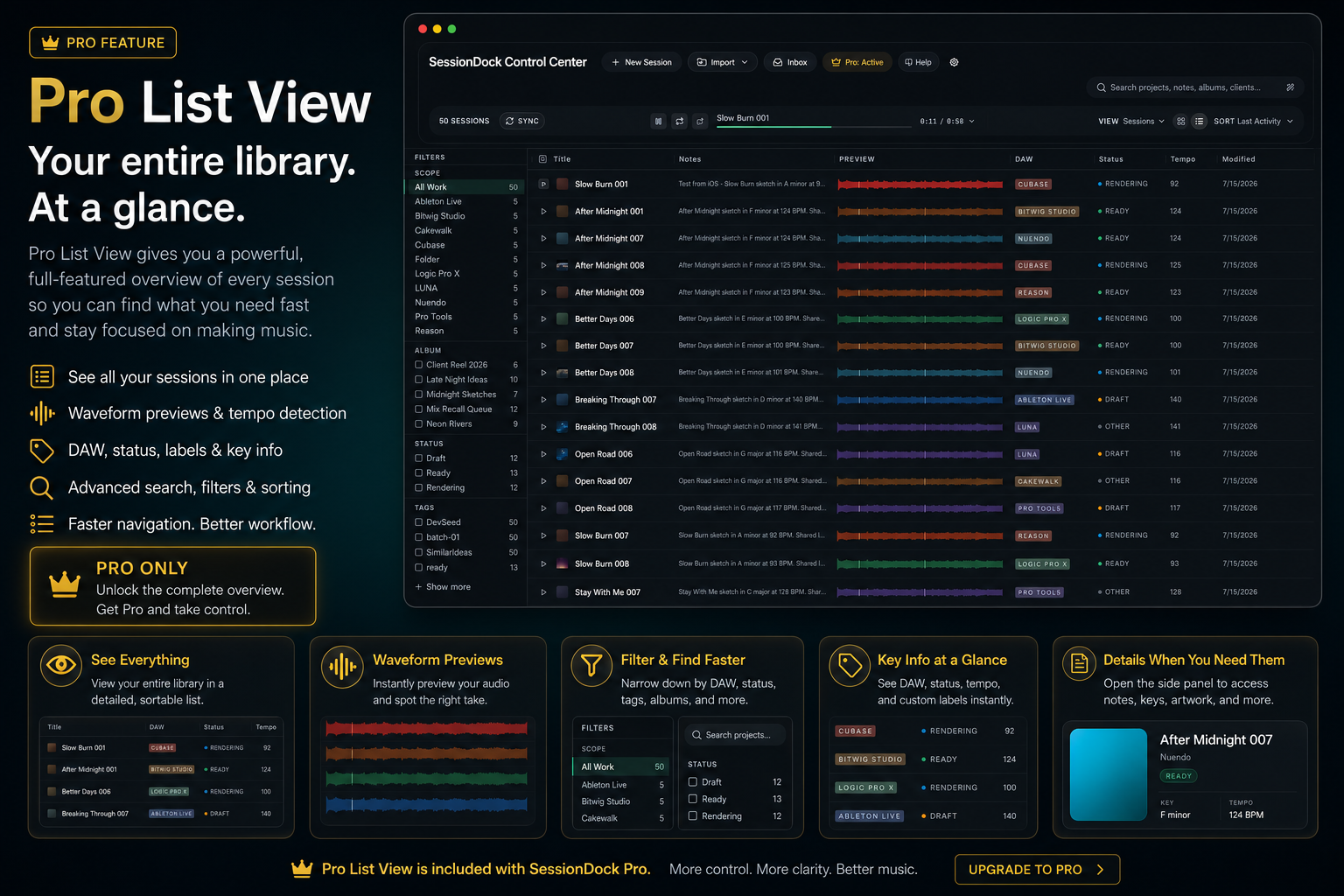Click the UPGRADE TO PRO button
The height and width of the screenshot is (896, 1344).
1038,870
